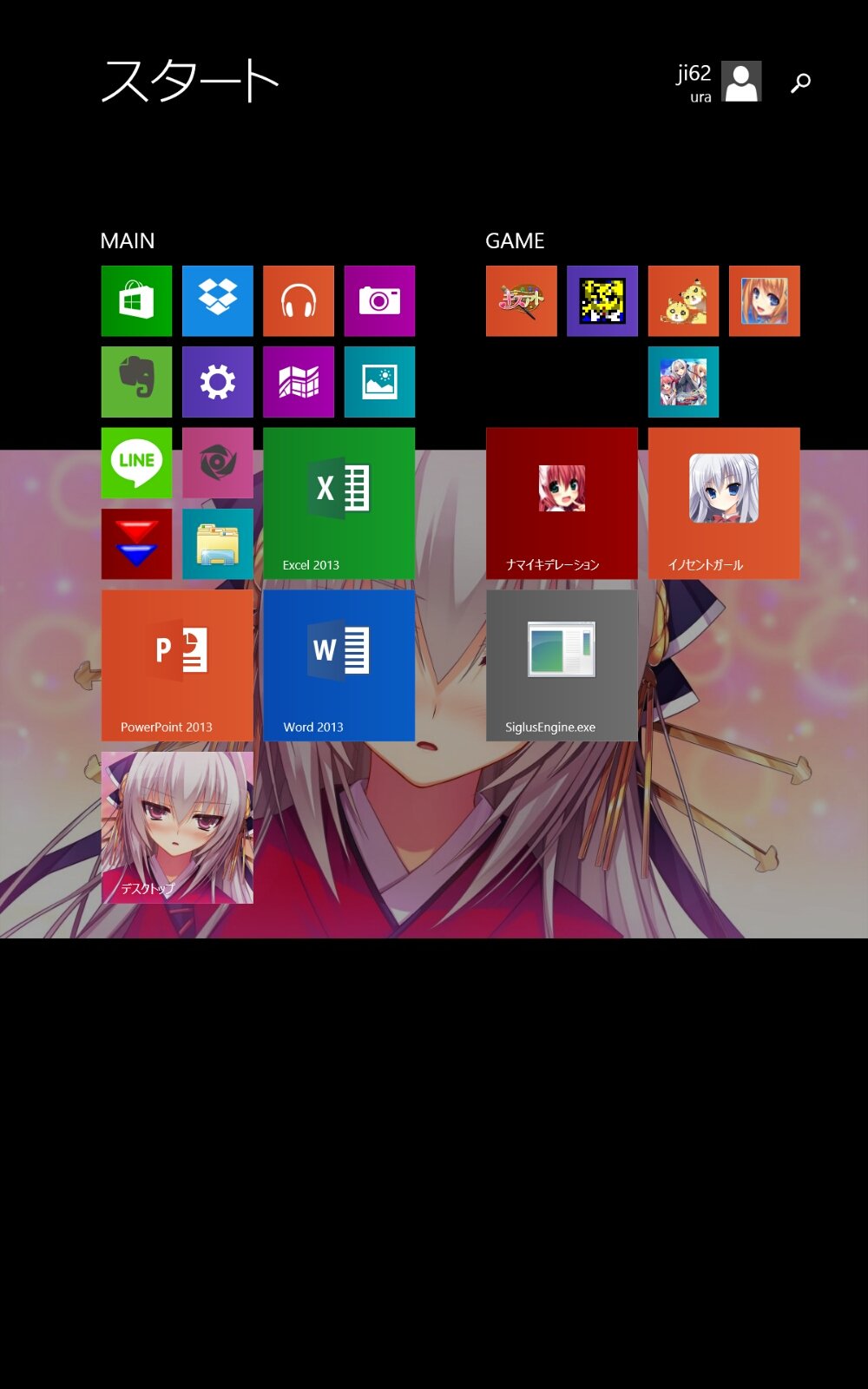Open the Maps tile
Screen dimensions: 868x1389
(299, 382)
